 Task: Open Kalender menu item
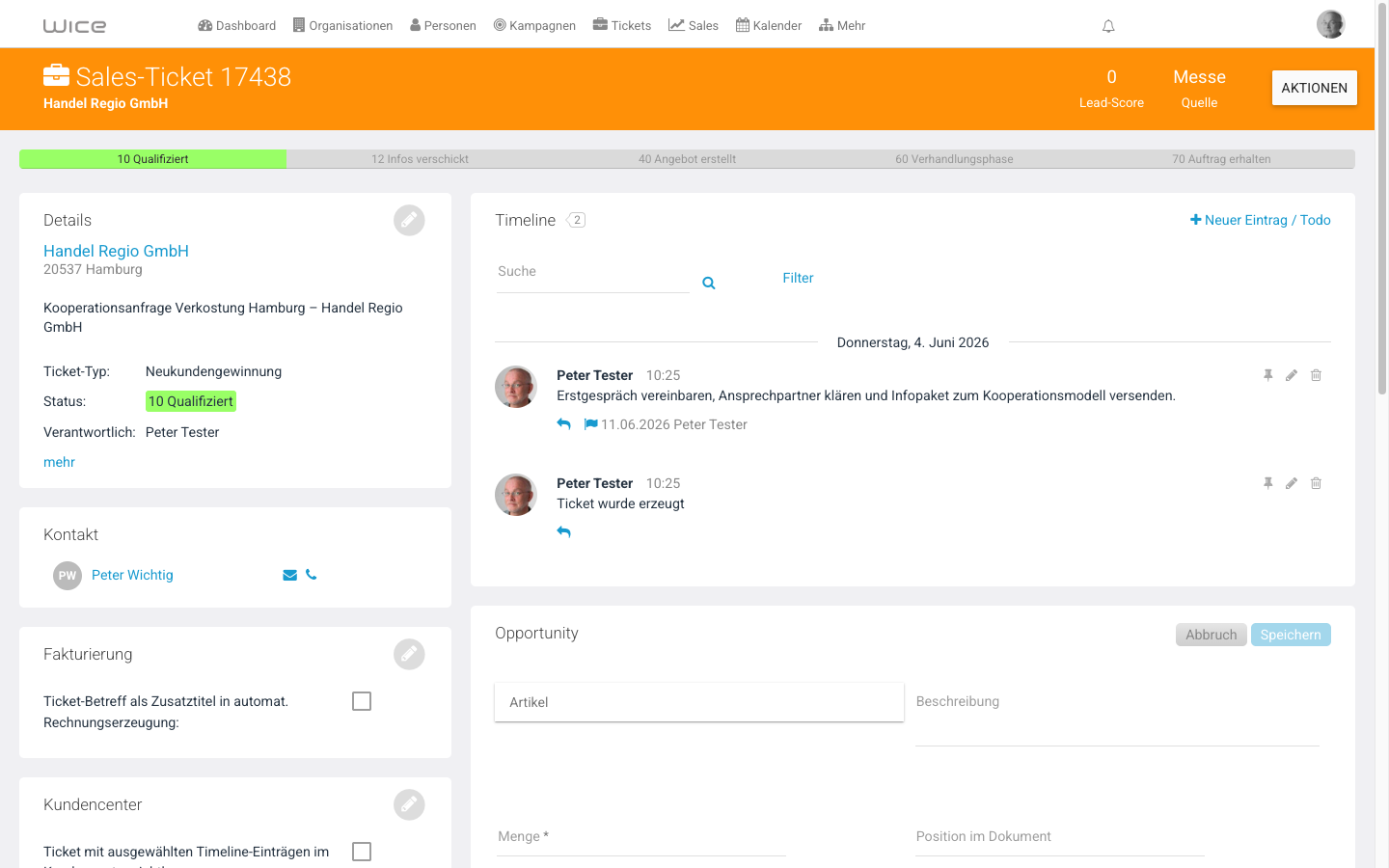[x=769, y=26]
